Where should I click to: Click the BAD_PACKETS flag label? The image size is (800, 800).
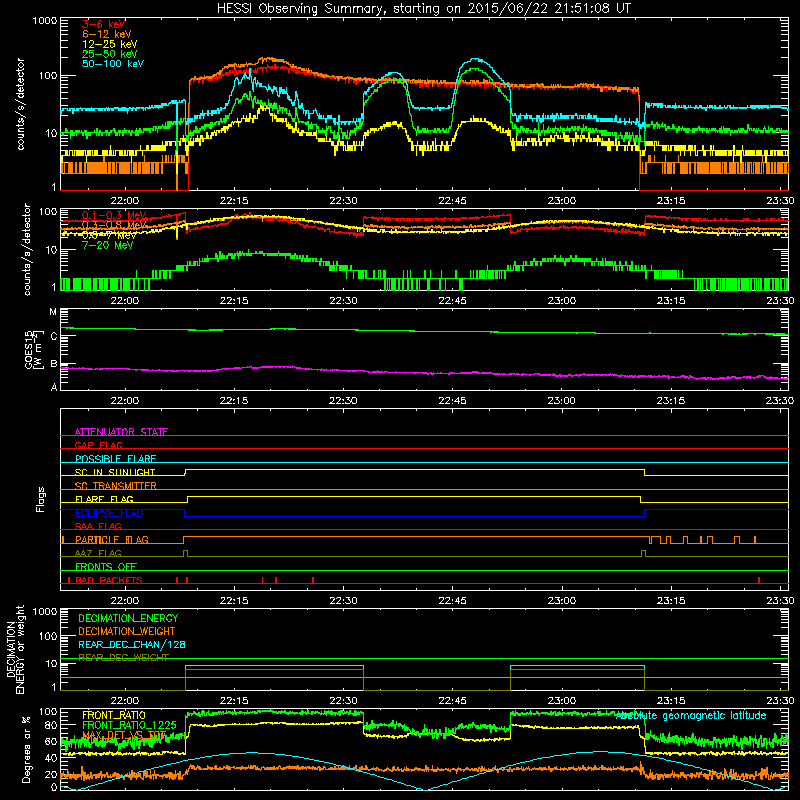pyautogui.click(x=109, y=580)
